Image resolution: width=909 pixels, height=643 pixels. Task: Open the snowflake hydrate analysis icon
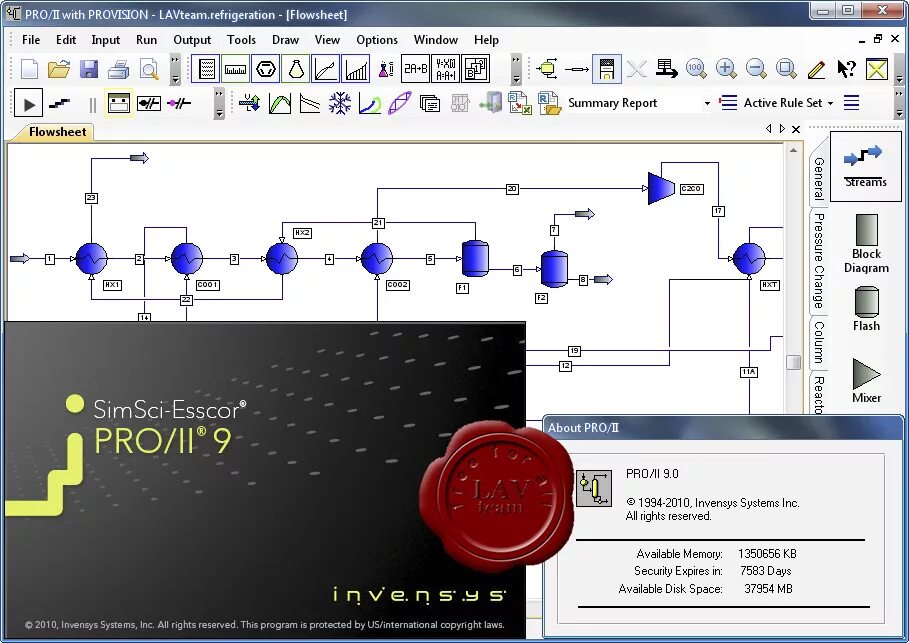(340, 104)
